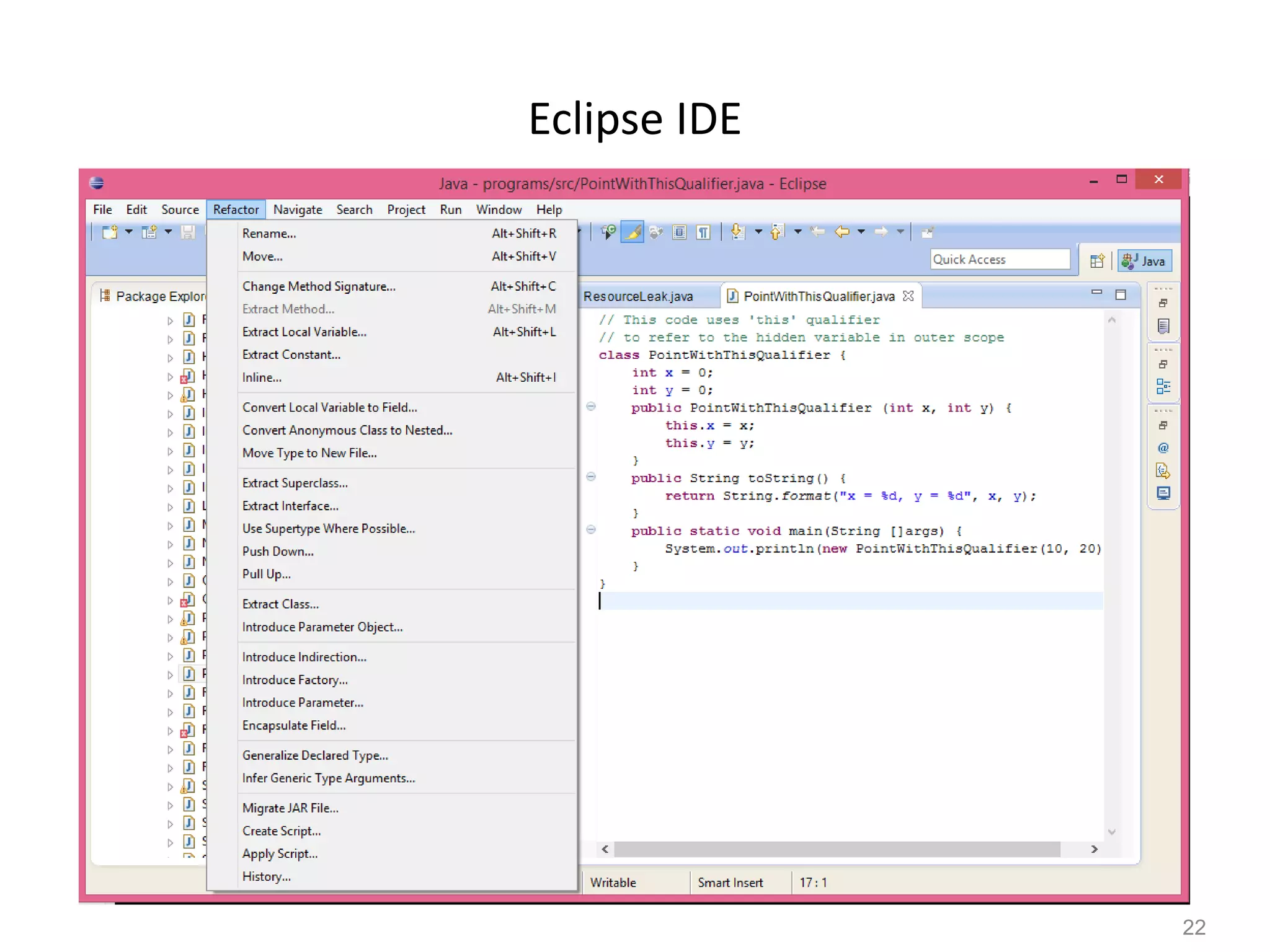
Task: Toggle Block Selection Mode icon
Action: coord(679,232)
